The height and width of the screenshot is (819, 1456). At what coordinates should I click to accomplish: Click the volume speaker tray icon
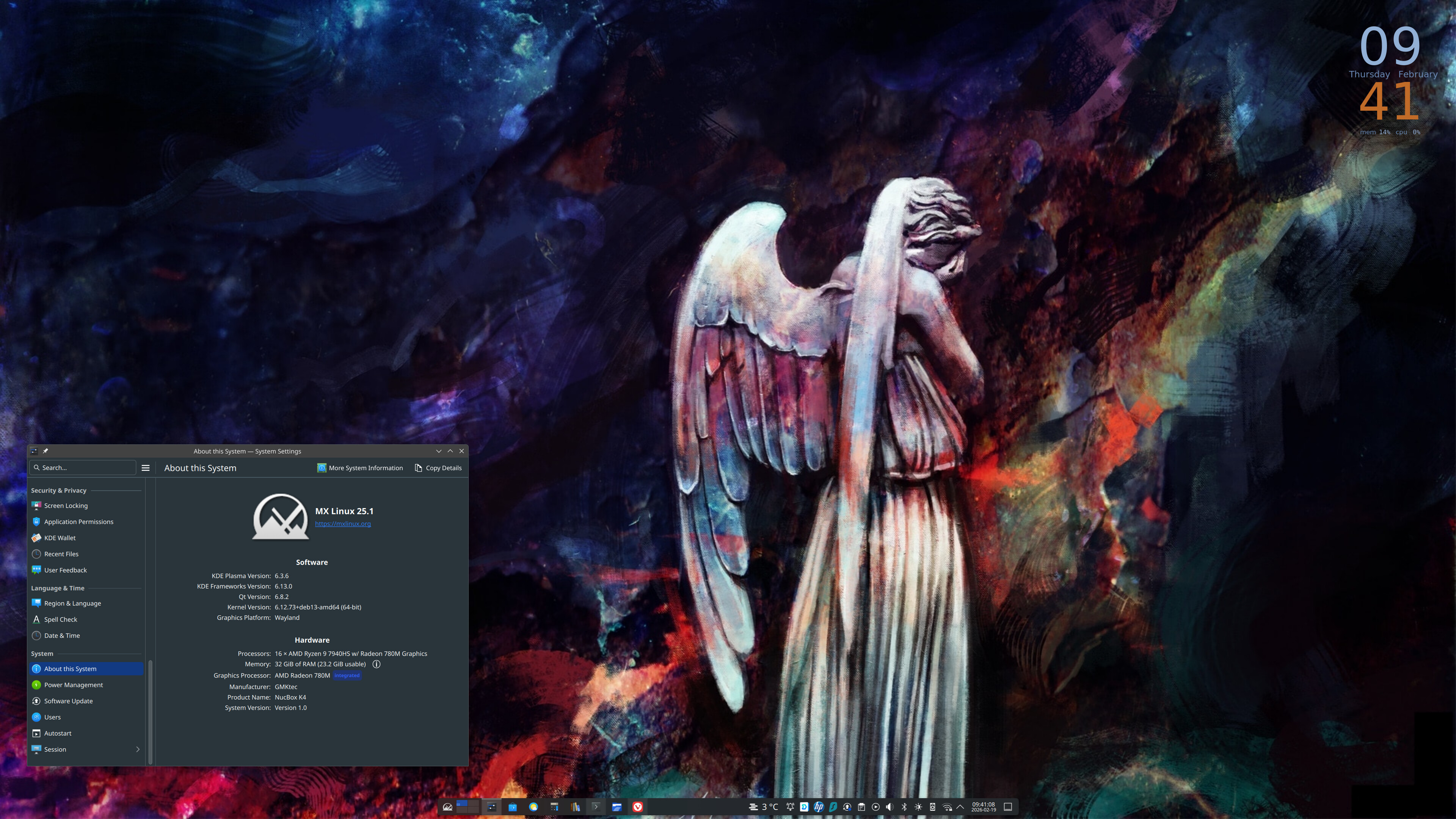click(890, 806)
